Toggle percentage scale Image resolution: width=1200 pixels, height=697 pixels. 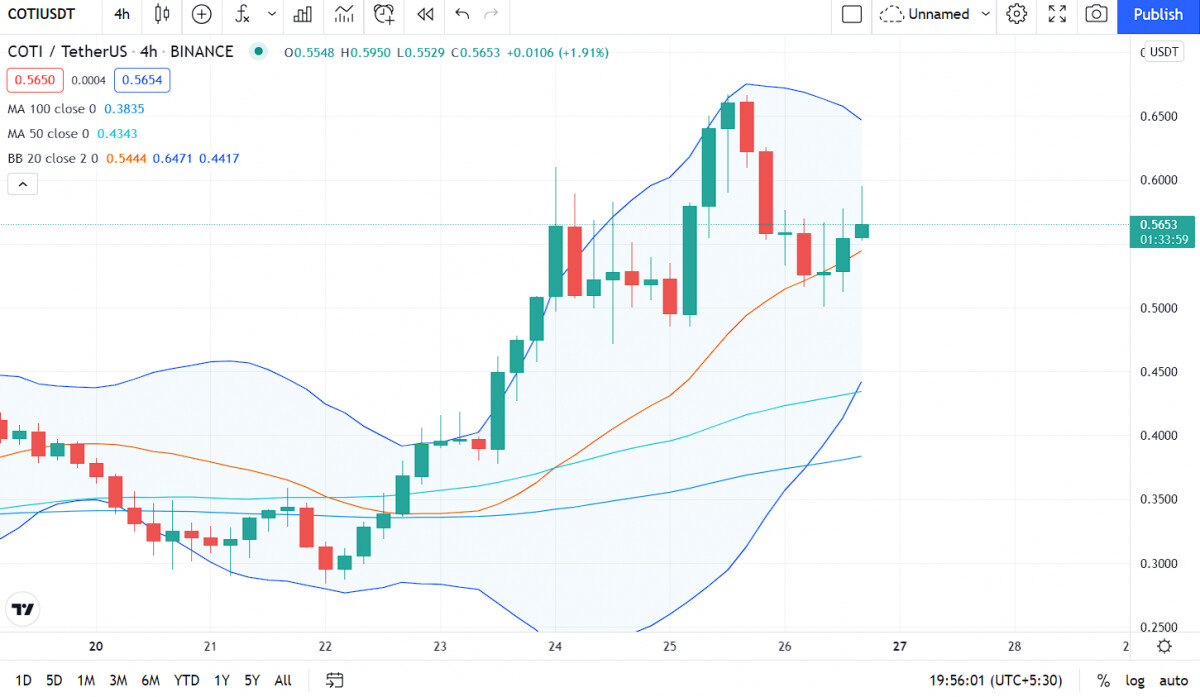point(1103,680)
